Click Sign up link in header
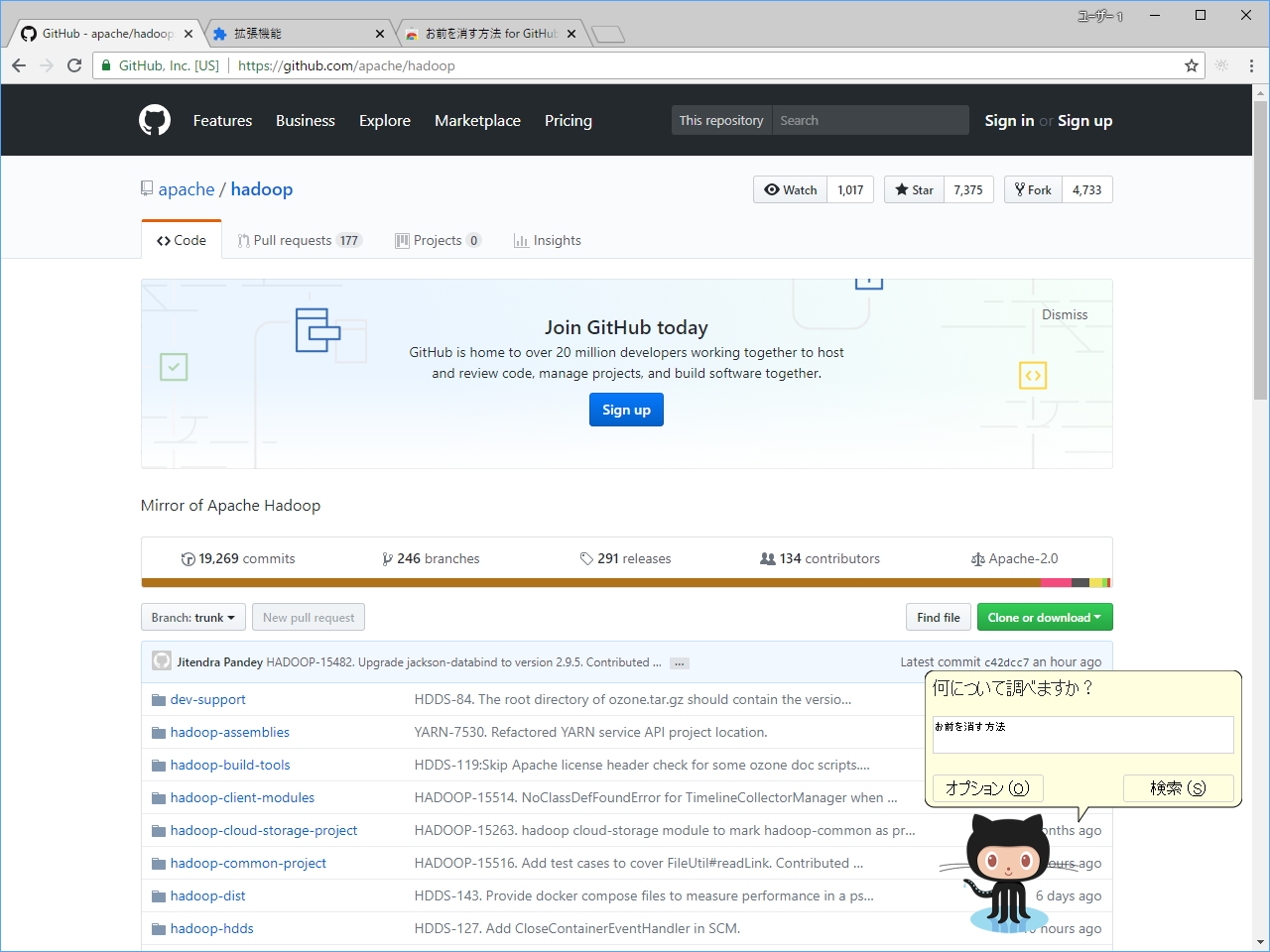 point(1085,120)
